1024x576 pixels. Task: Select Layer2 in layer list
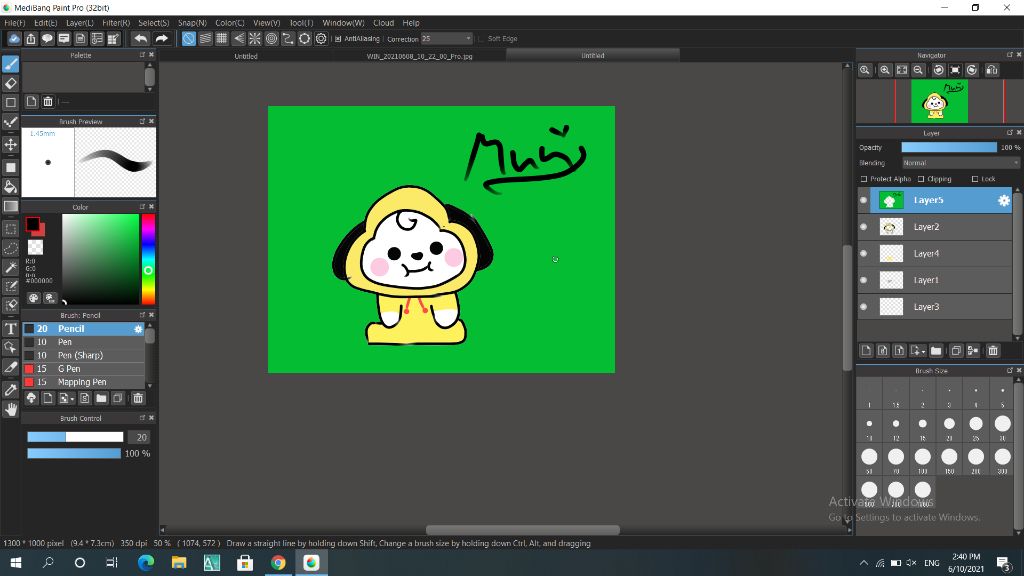[935, 227]
